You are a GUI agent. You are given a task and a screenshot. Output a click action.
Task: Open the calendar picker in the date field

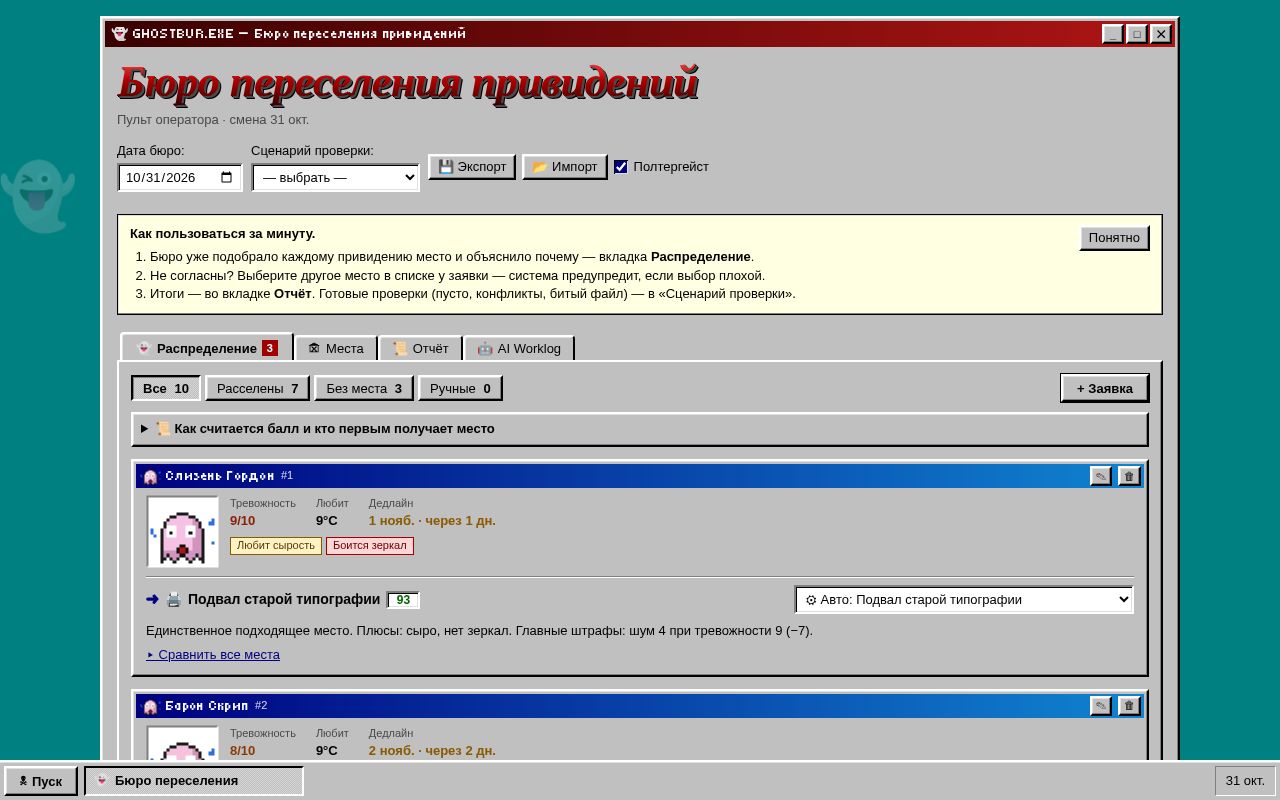click(227, 177)
